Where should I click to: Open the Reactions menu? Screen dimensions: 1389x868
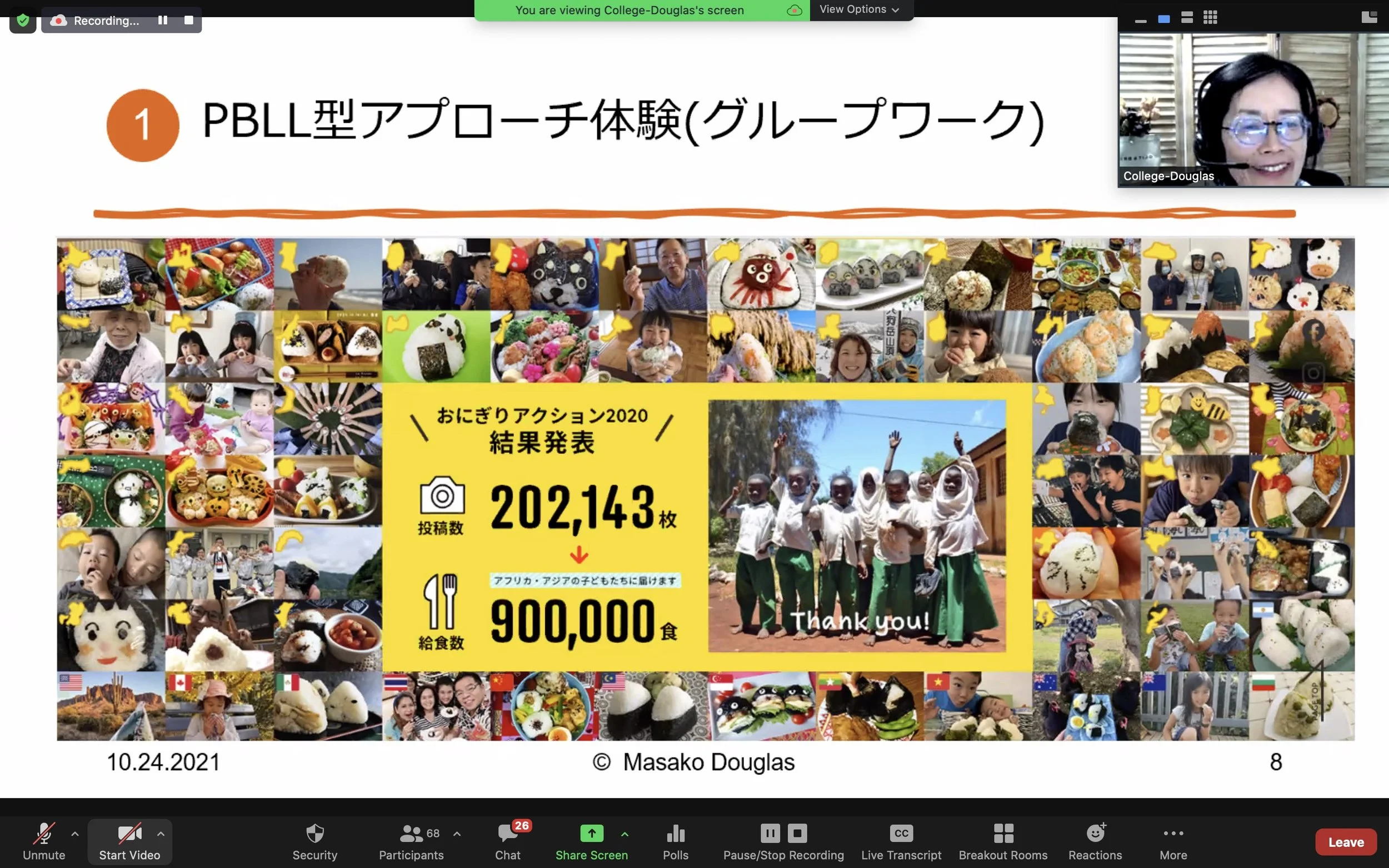(1095, 841)
